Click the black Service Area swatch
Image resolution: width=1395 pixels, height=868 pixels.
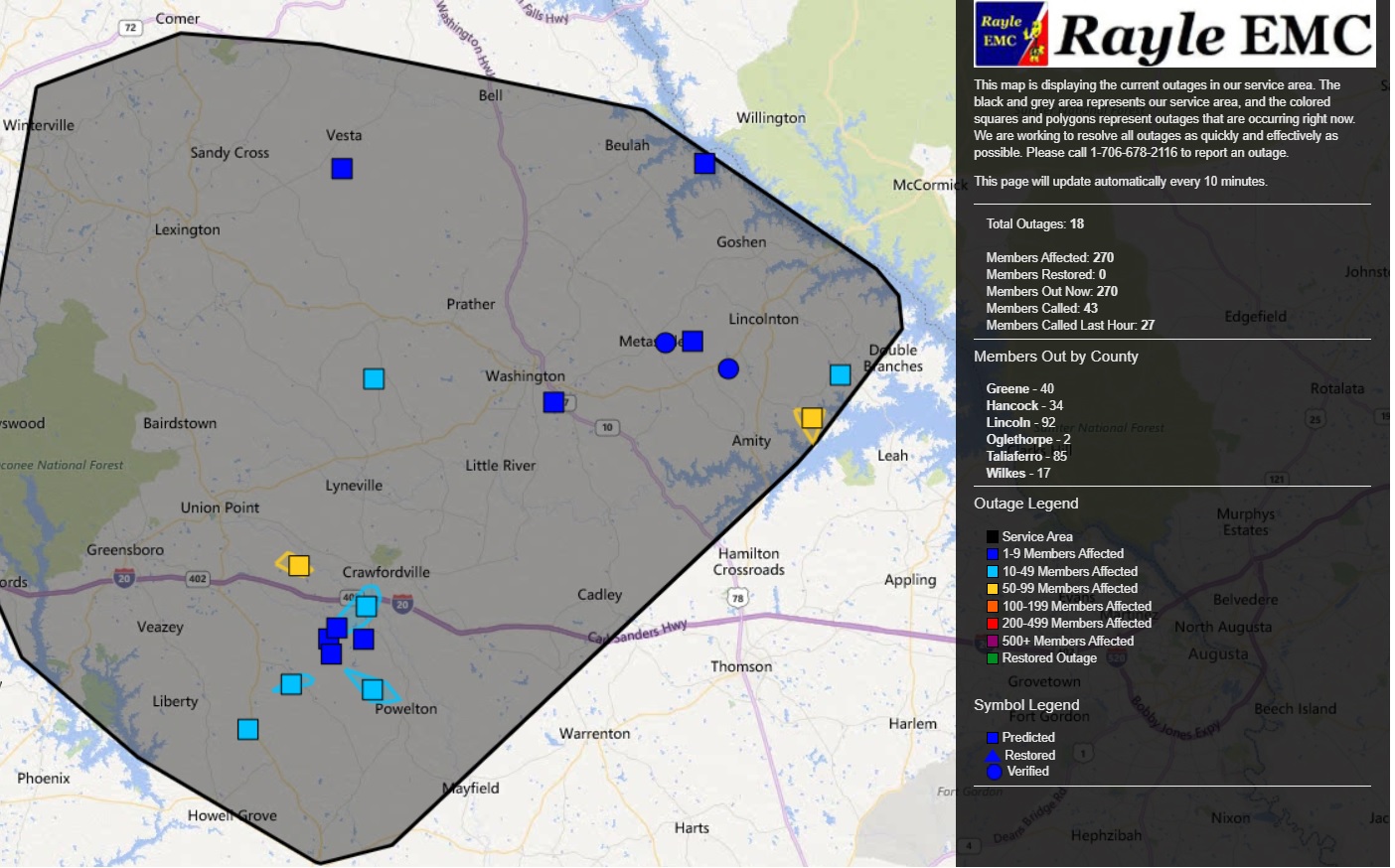tap(992, 536)
